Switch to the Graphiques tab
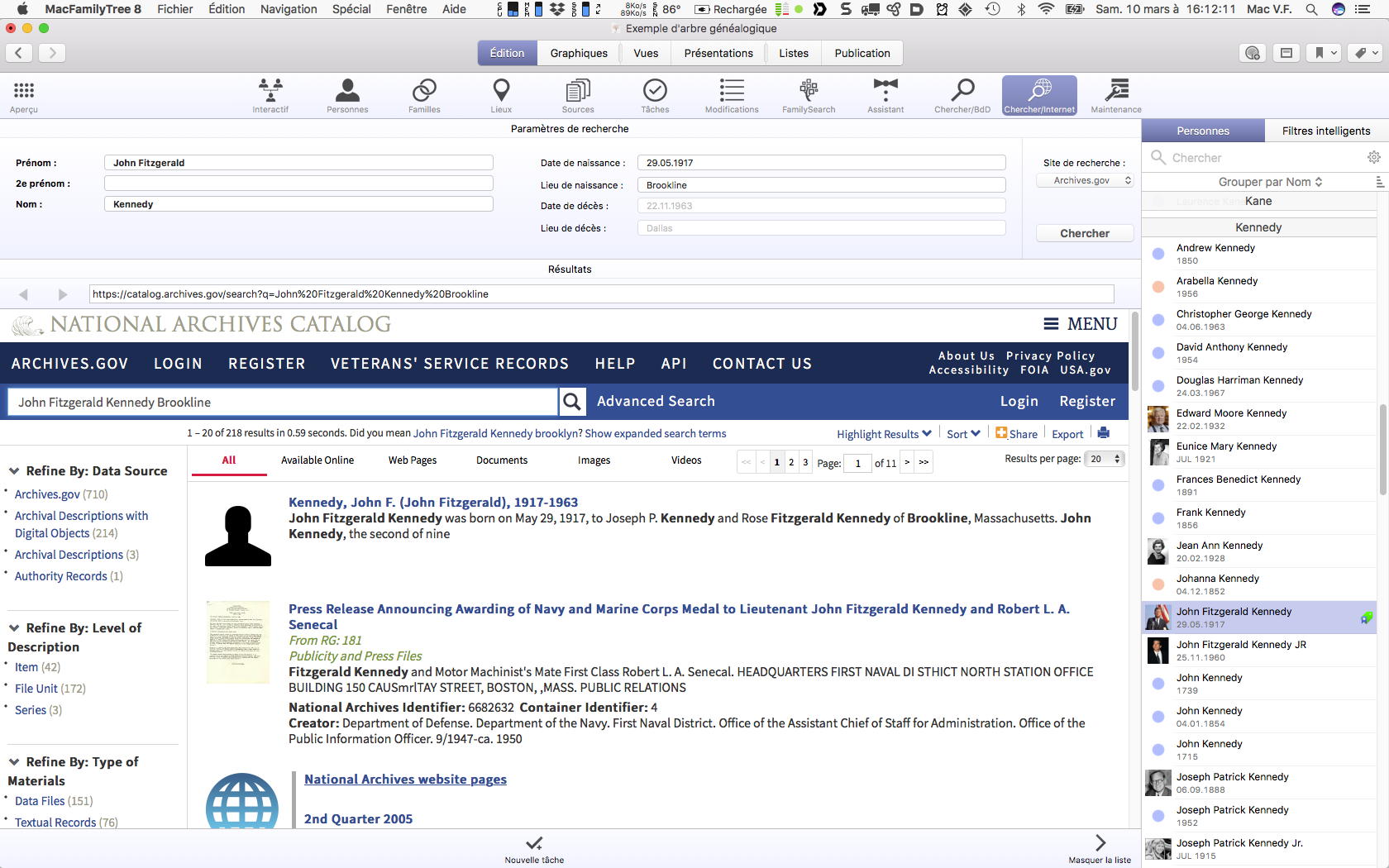The width and height of the screenshot is (1389, 868). (579, 53)
